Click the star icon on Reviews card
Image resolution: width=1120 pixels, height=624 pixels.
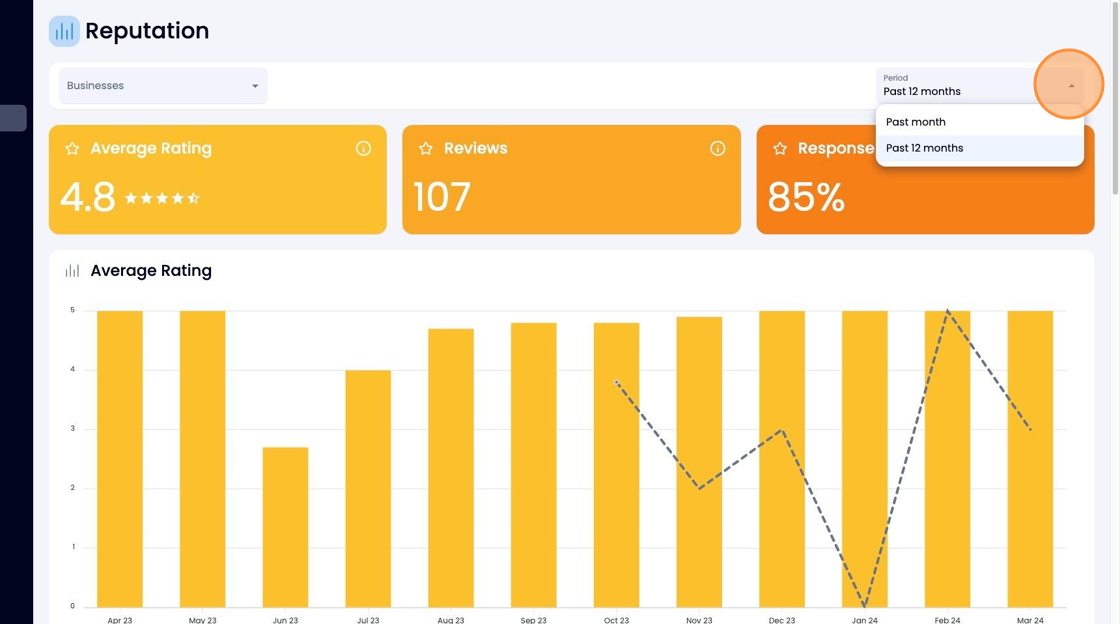[426, 149]
